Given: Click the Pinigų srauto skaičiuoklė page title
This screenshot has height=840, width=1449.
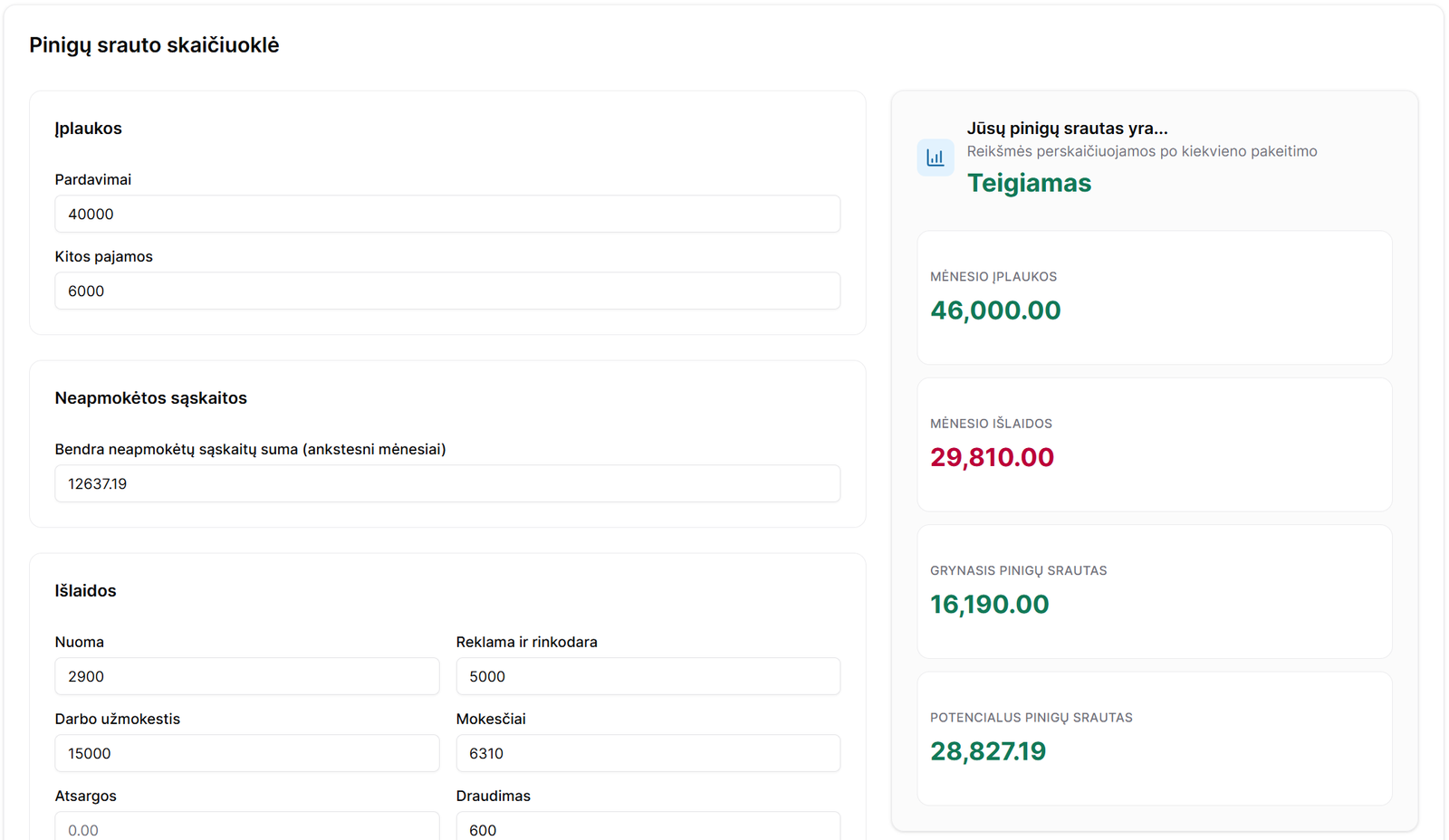Looking at the screenshot, I should [x=154, y=45].
